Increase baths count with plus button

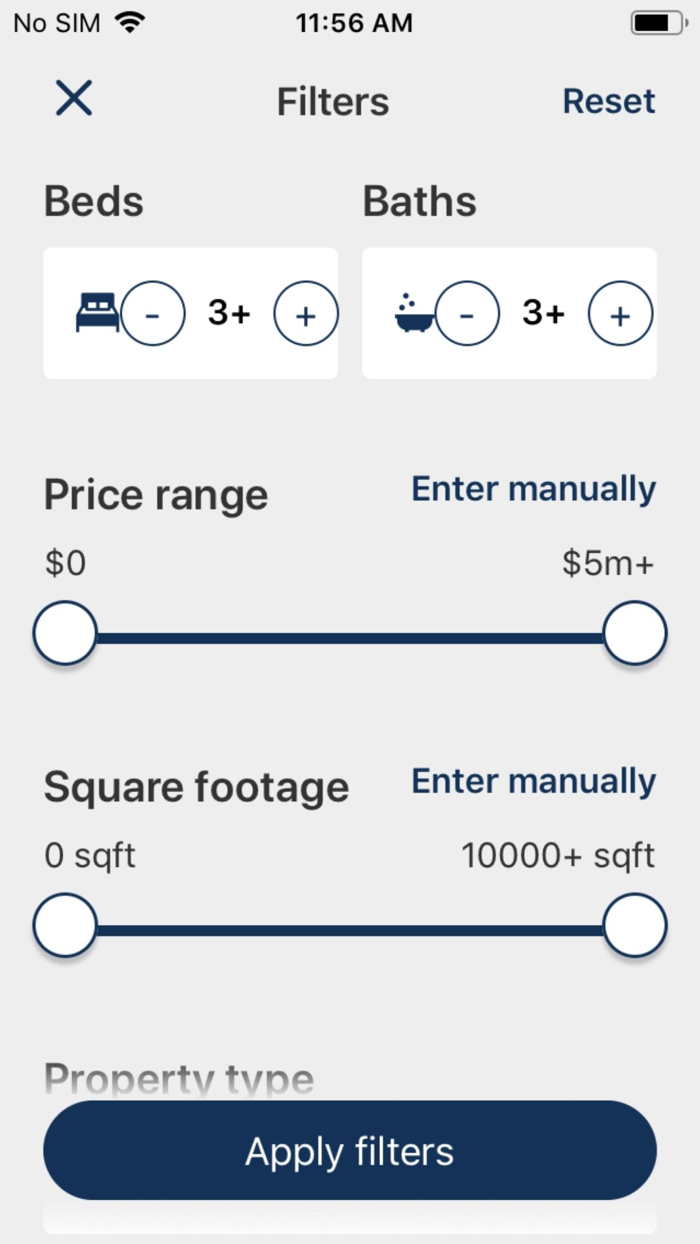click(620, 314)
